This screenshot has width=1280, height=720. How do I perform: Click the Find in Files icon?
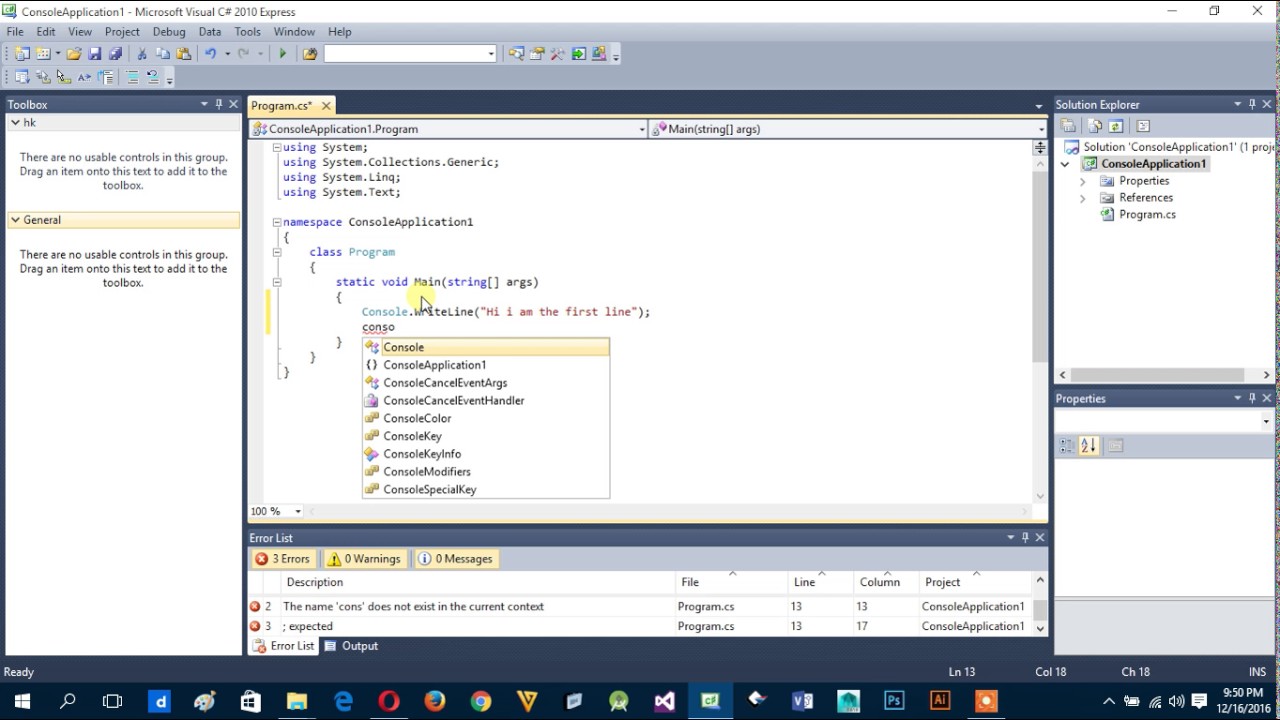pos(310,54)
